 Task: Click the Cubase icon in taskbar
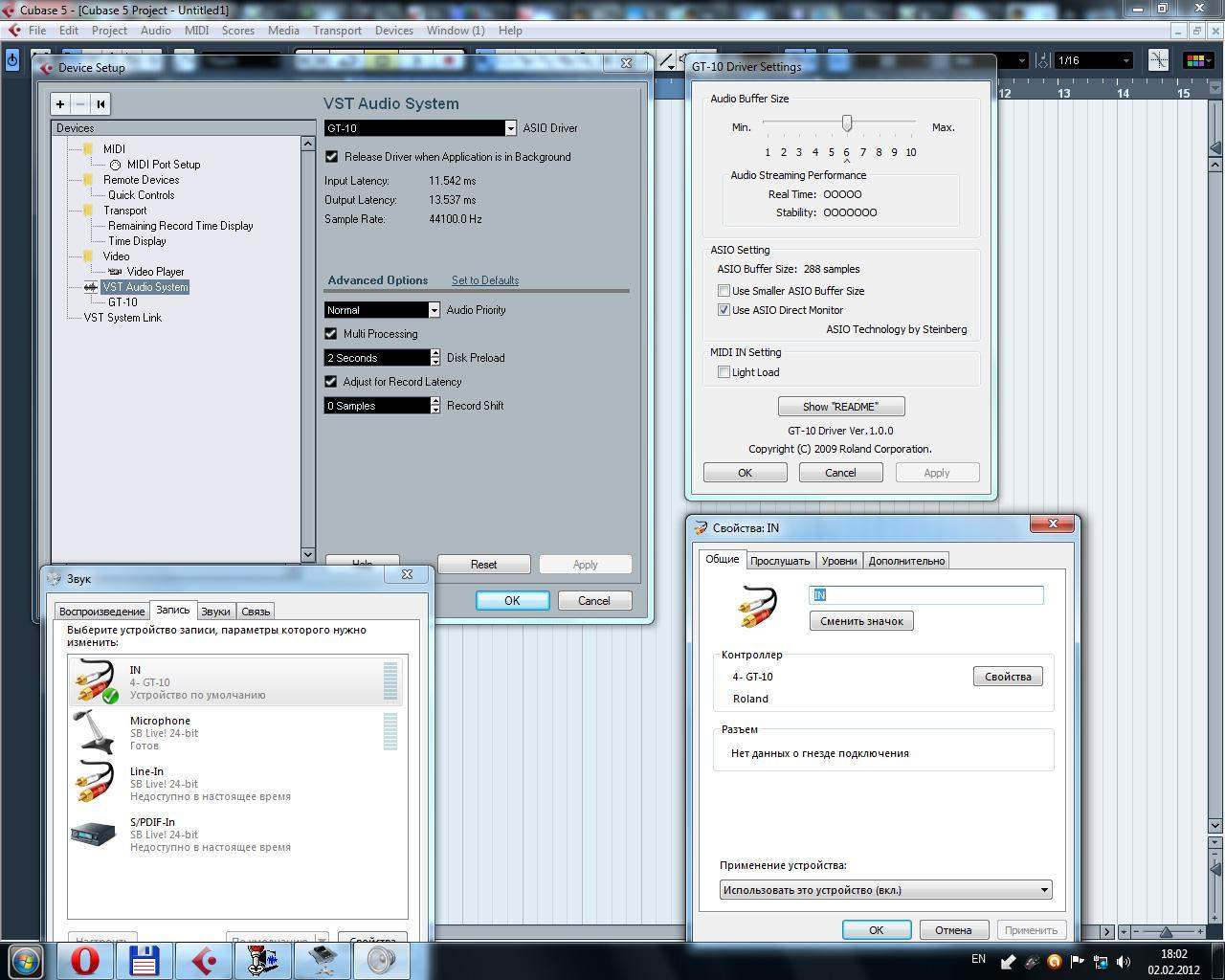(x=204, y=960)
